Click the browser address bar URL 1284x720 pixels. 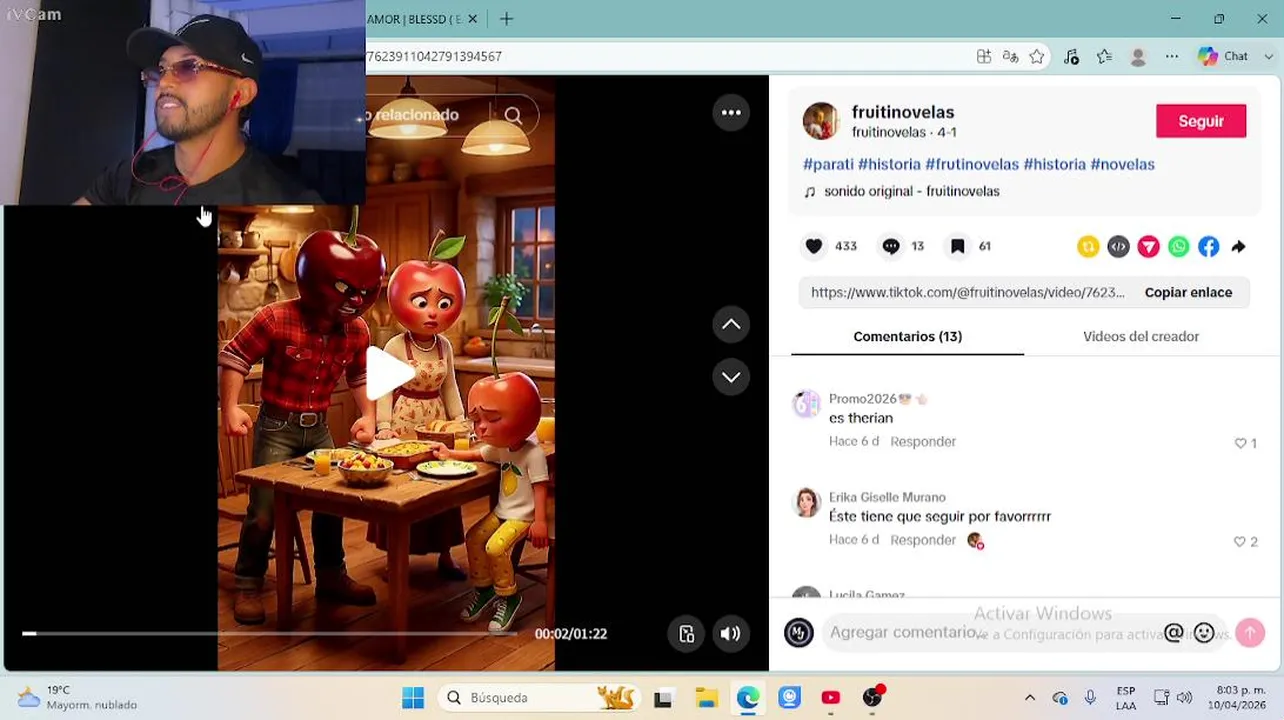point(435,57)
